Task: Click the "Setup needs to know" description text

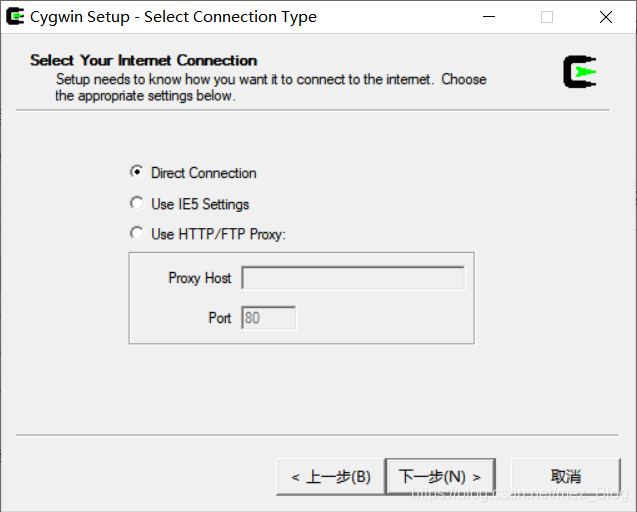Action: pos(271,87)
